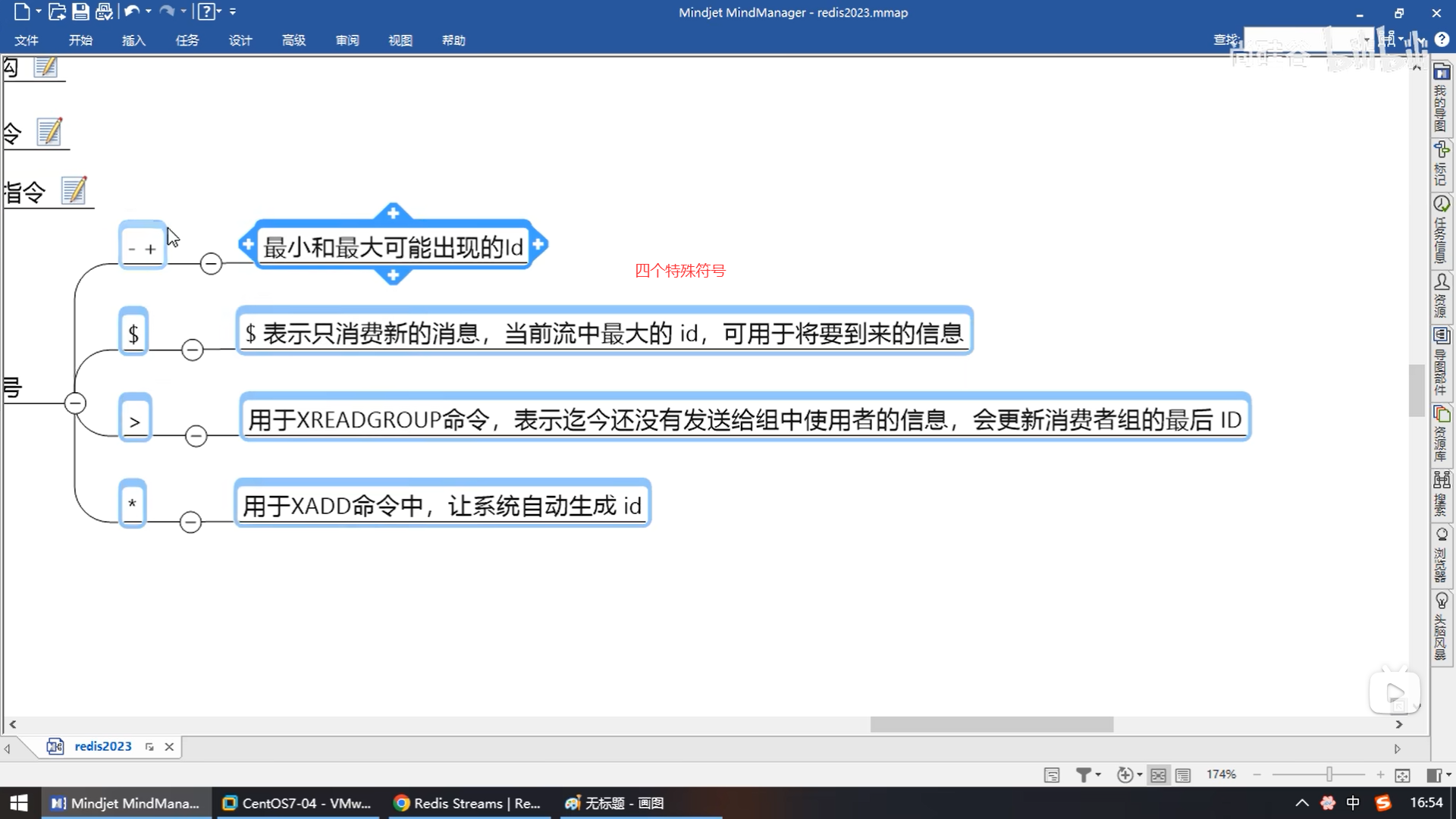This screenshot has height=819, width=1456.
Task: Click the Undo arrow icon
Action: pyautogui.click(x=131, y=11)
